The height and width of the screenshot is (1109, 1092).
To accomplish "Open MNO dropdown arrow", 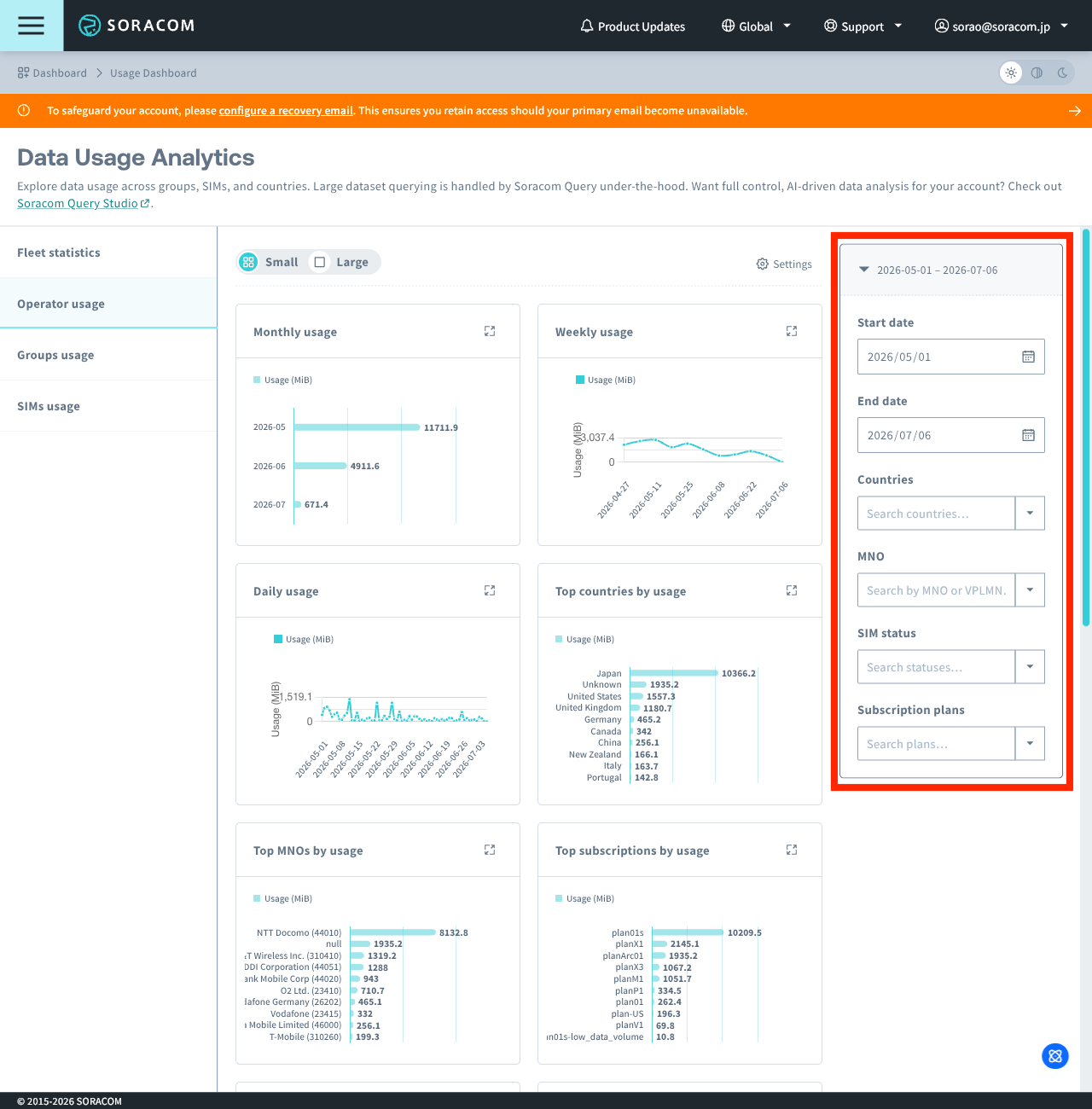I will click(x=1030, y=590).
